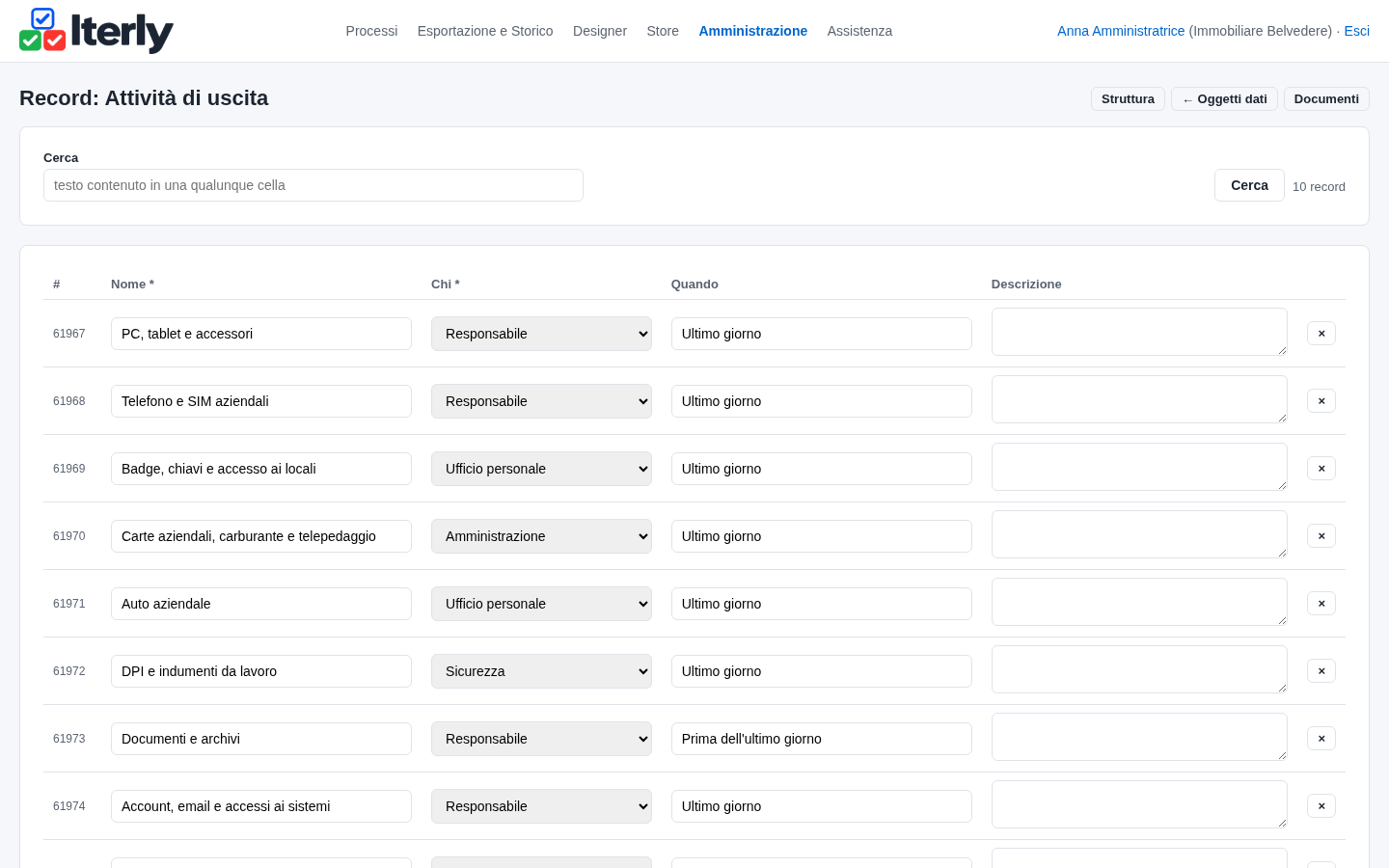The image size is (1389, 868).
Task: Remove record 61974 via its × button
Action: (1321, 805)
